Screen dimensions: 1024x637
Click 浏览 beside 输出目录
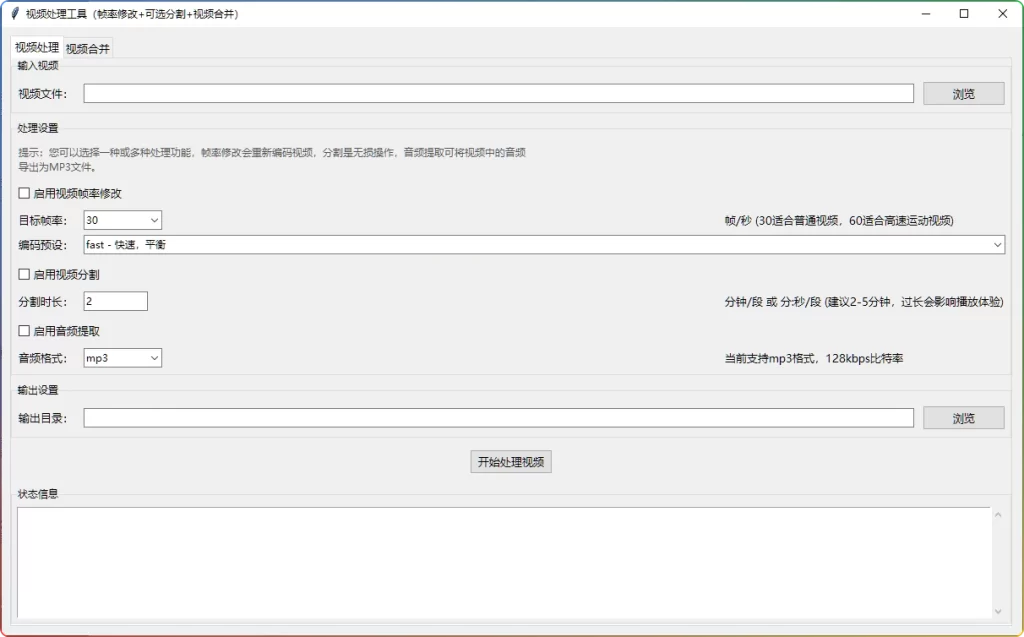[x=963, y=417]
